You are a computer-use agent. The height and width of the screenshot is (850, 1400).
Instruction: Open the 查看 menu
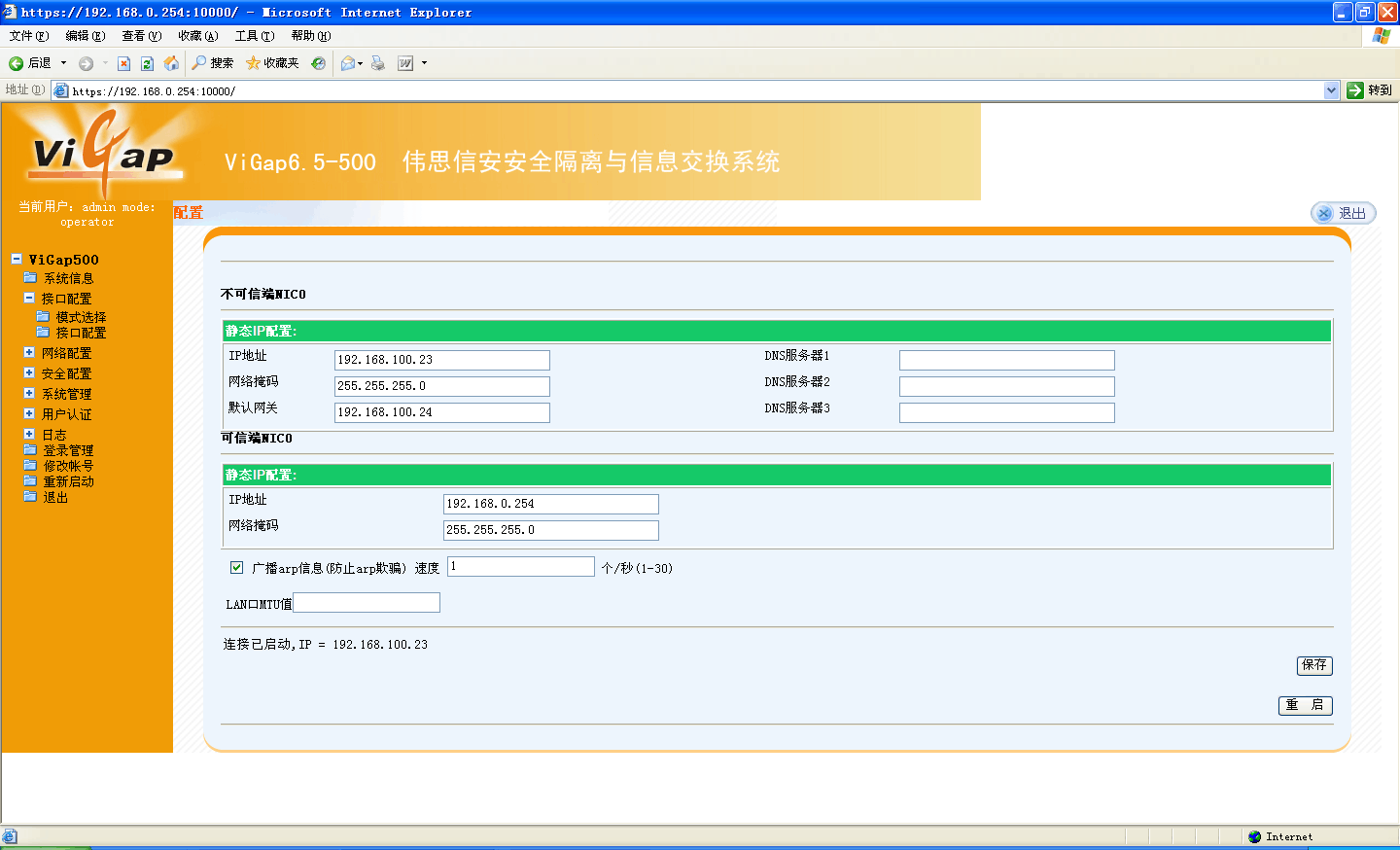[142, 36]
